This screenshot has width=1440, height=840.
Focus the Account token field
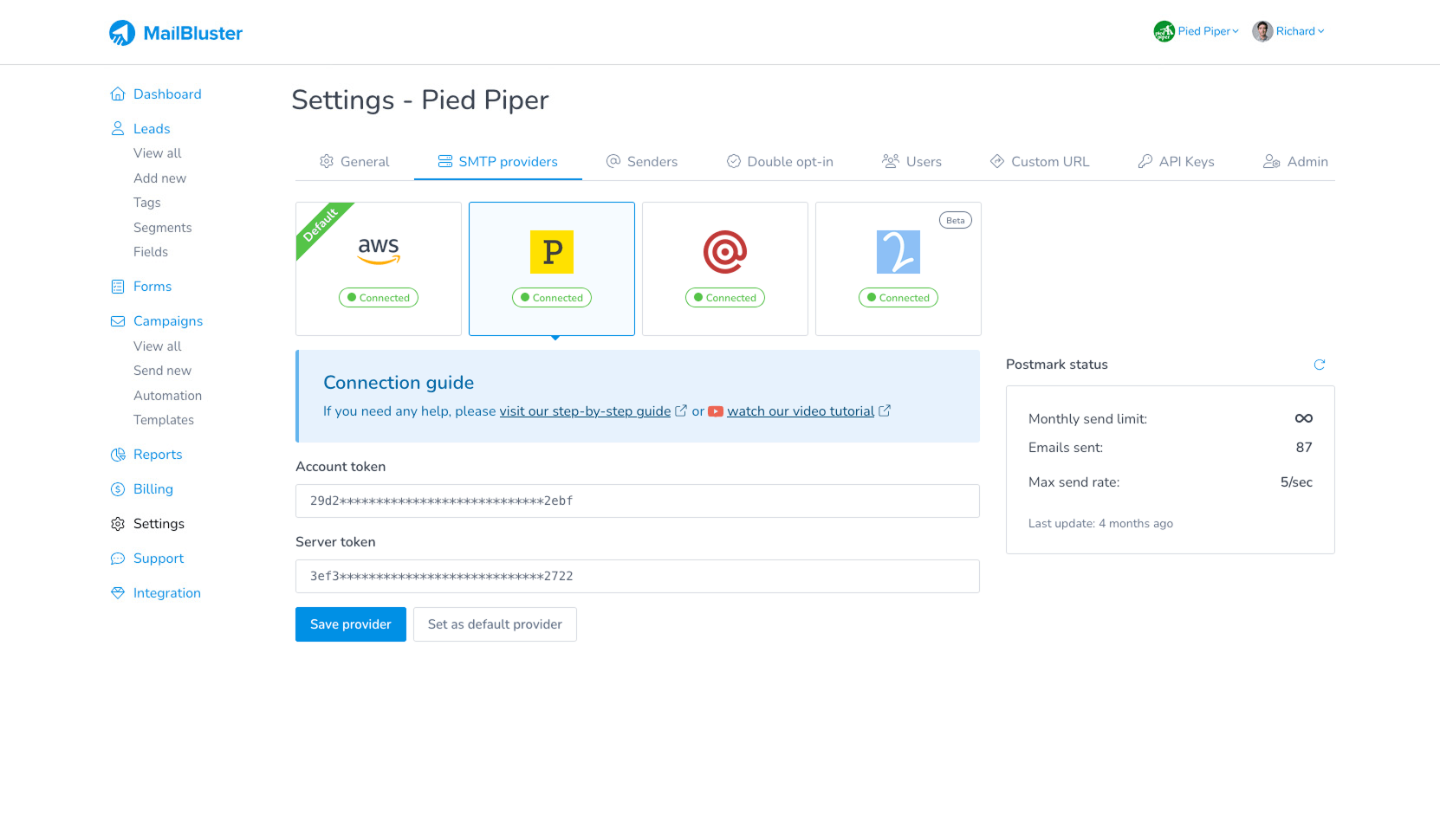637,501
